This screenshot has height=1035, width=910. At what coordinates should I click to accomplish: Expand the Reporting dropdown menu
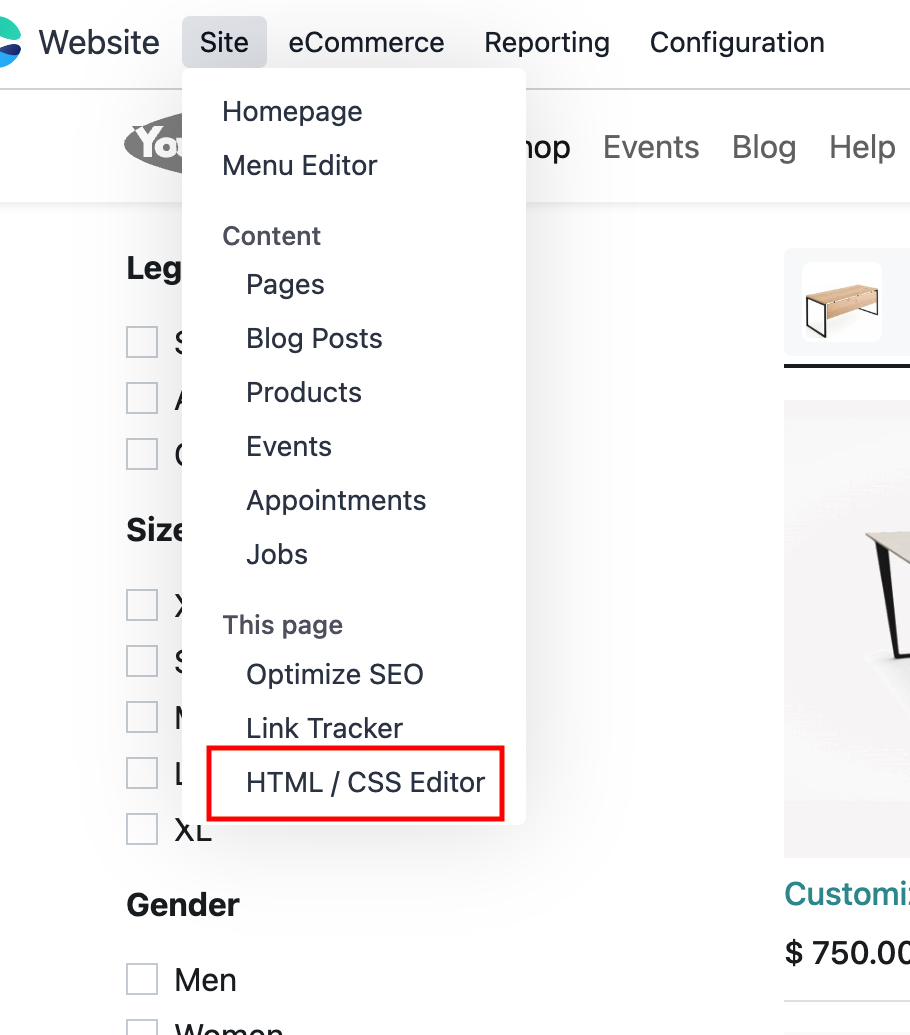coord(547,43)
